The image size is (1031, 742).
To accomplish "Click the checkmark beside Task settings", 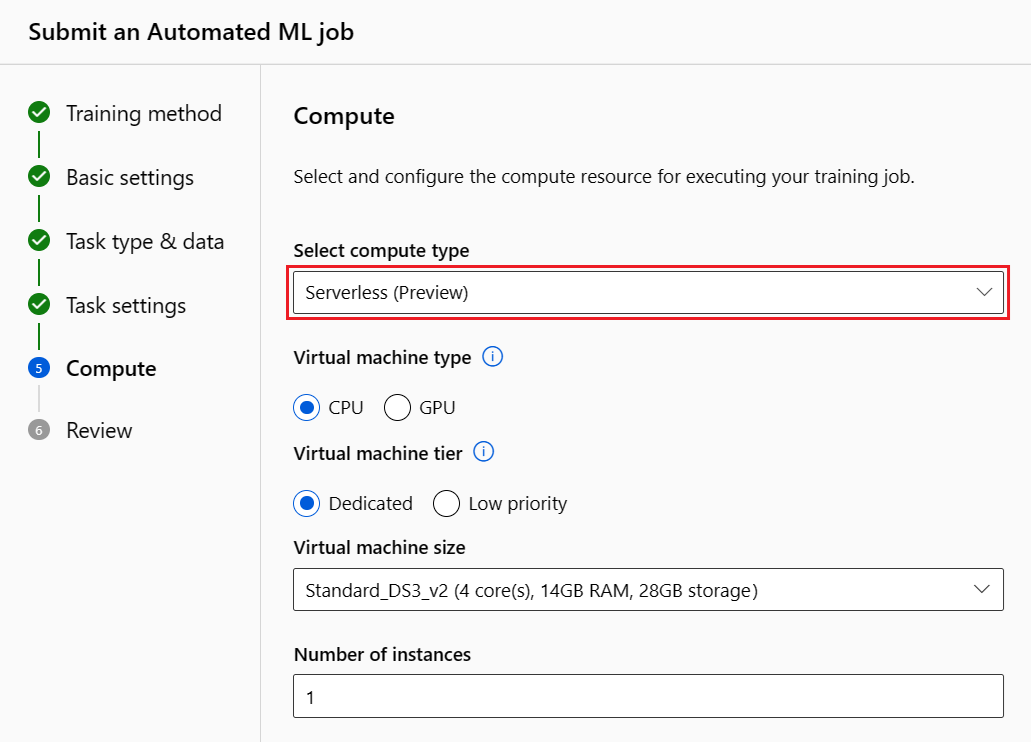I will coord(39,305).
